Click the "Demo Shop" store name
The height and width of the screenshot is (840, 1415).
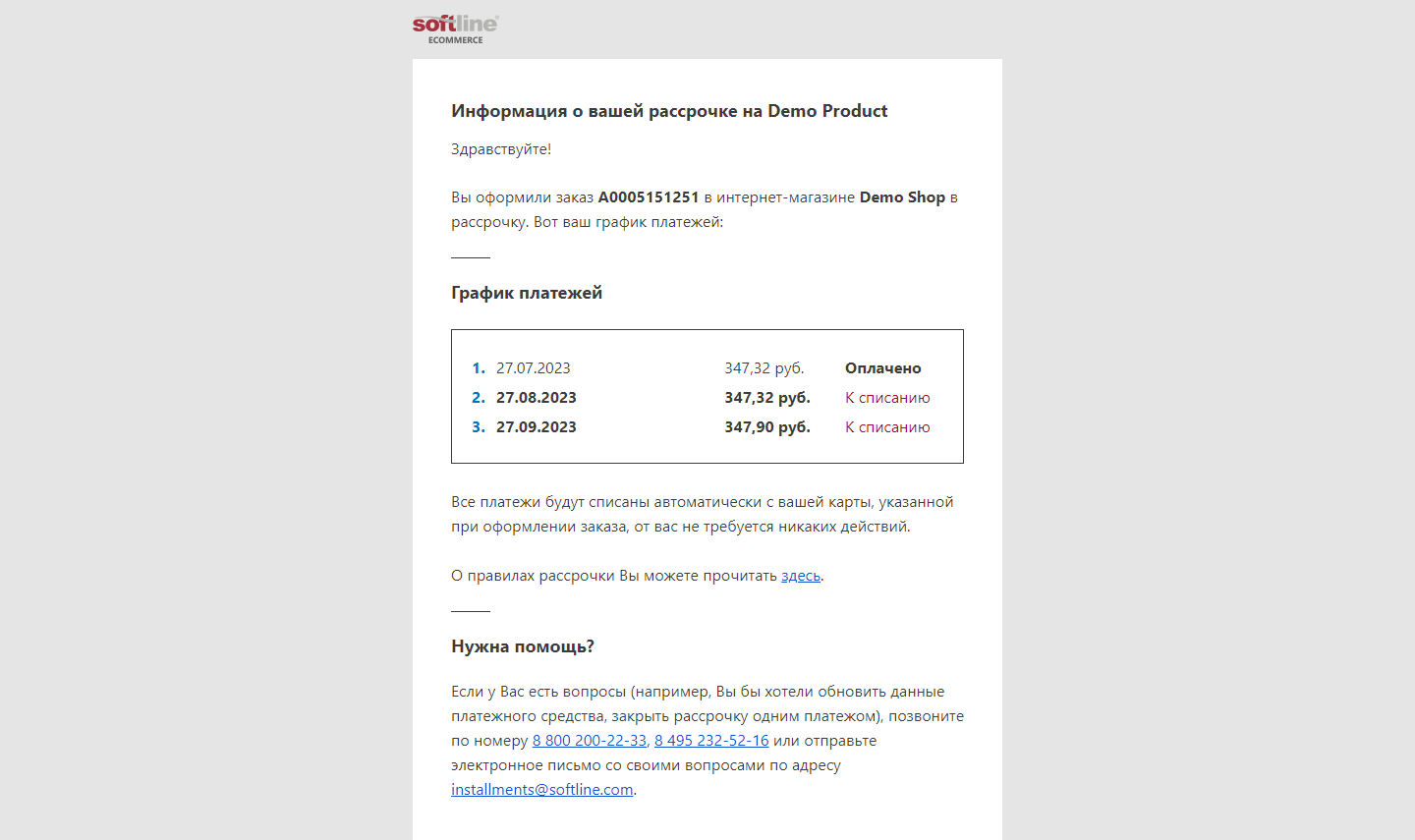[902, 197]
